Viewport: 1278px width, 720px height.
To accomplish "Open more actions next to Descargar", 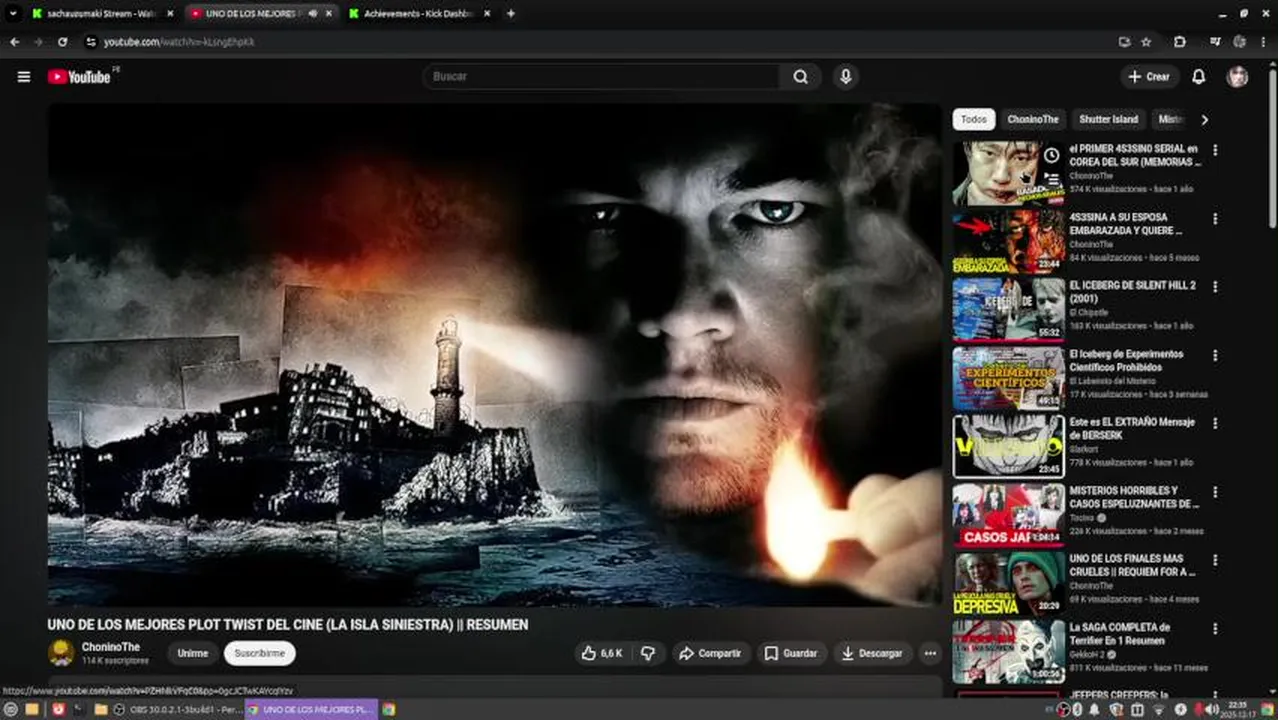I will tap(930, 653).
